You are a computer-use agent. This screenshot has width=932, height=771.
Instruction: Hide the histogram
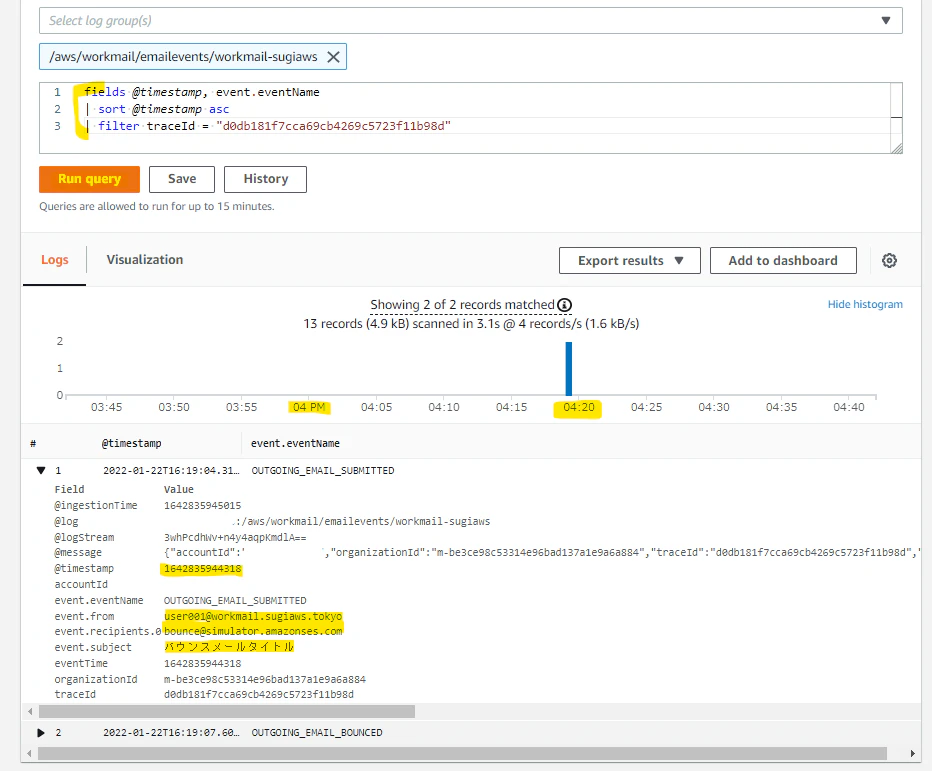865,304
